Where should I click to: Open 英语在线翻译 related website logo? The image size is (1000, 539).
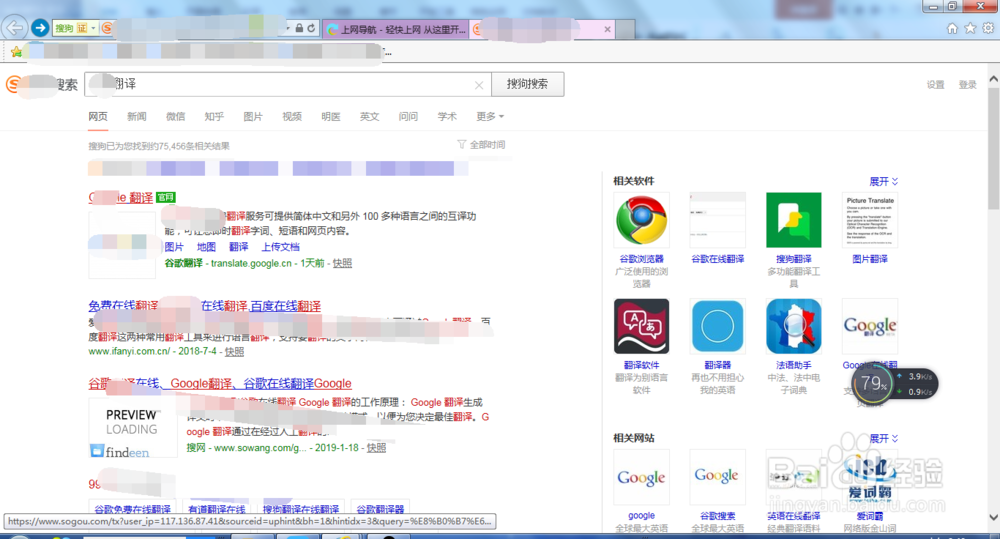pos(793,477)
